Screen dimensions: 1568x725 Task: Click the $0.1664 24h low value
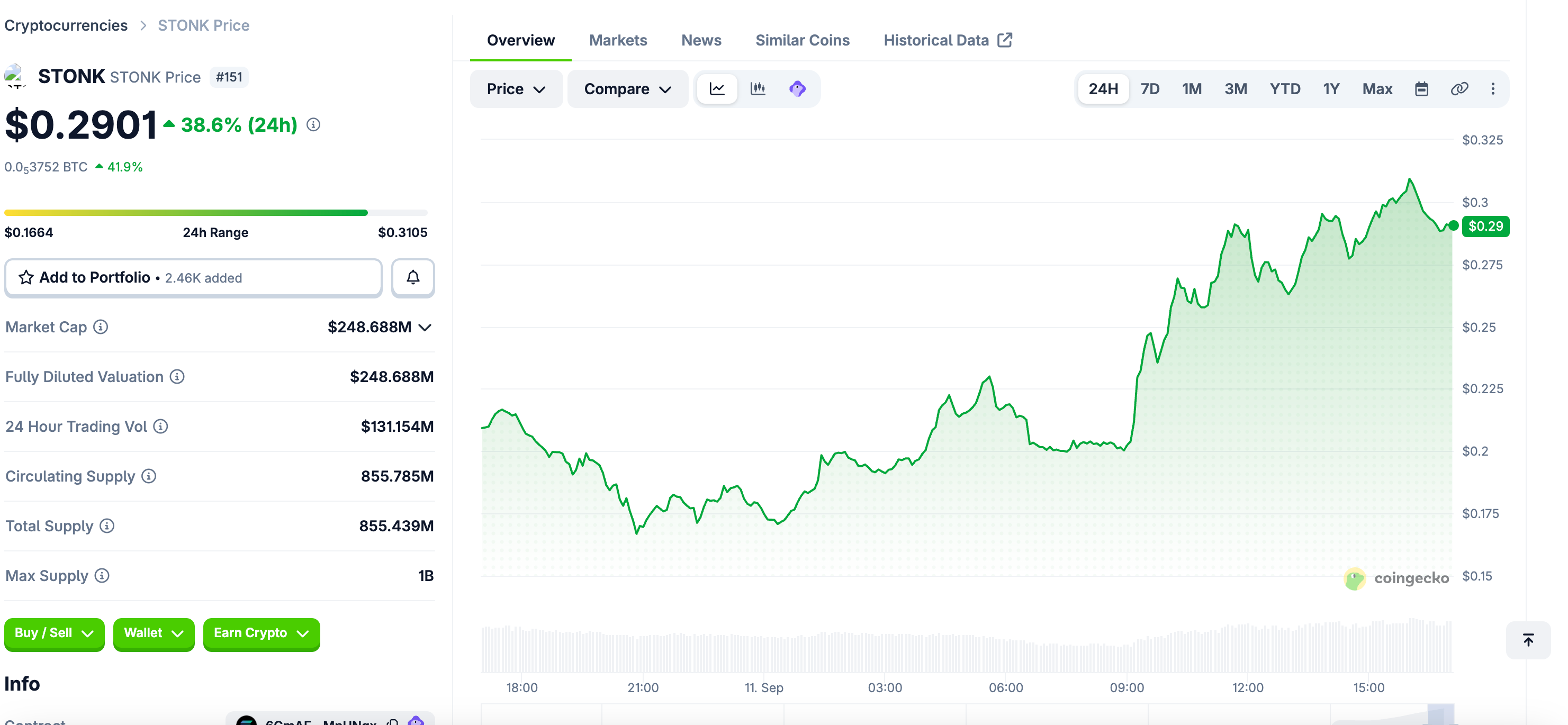[29, 232]
